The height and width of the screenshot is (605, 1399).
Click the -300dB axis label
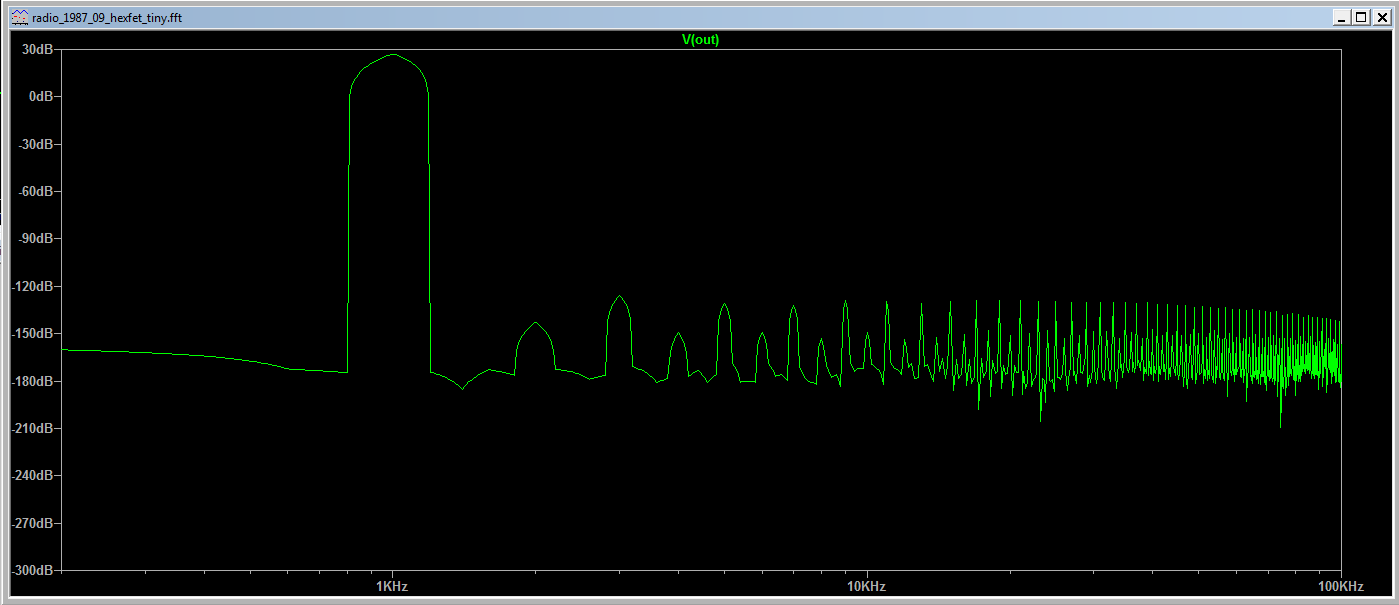(x=32, y=570)
